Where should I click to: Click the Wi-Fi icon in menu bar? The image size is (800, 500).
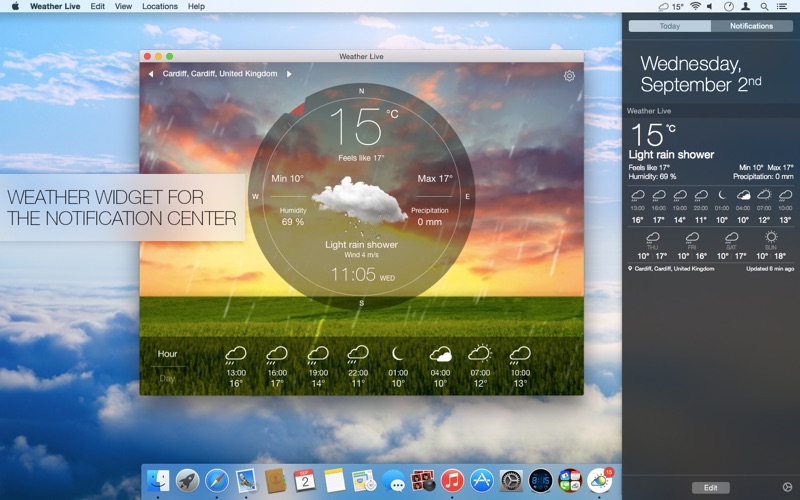pyautogui.click(x=695, y=6)
